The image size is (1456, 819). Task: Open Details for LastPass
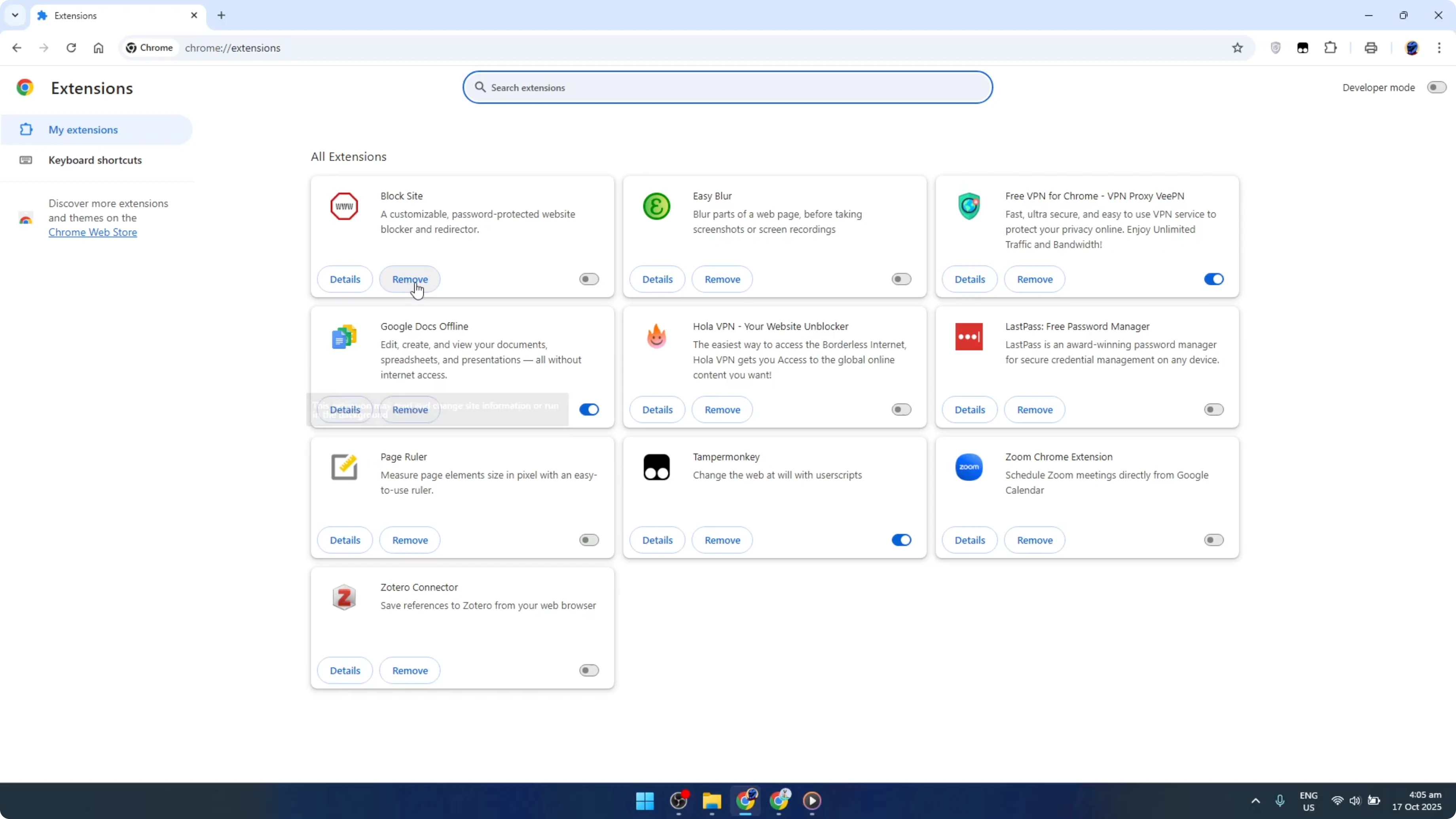pos(969,410)
